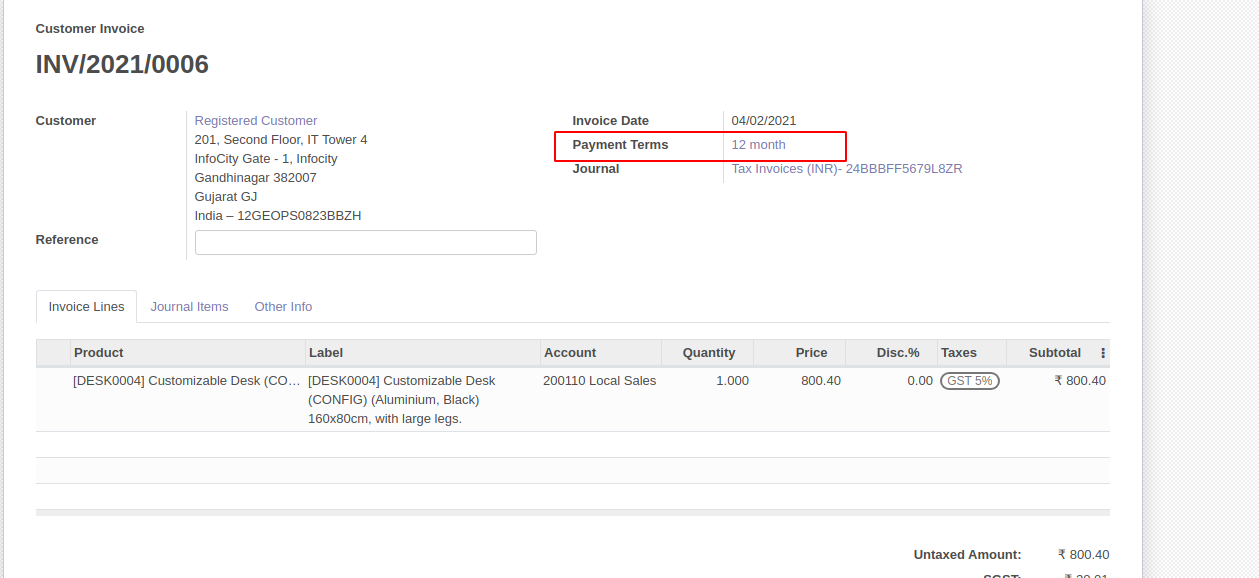
Task: Click the Reference field label
Action: click(x=67, y=240)
